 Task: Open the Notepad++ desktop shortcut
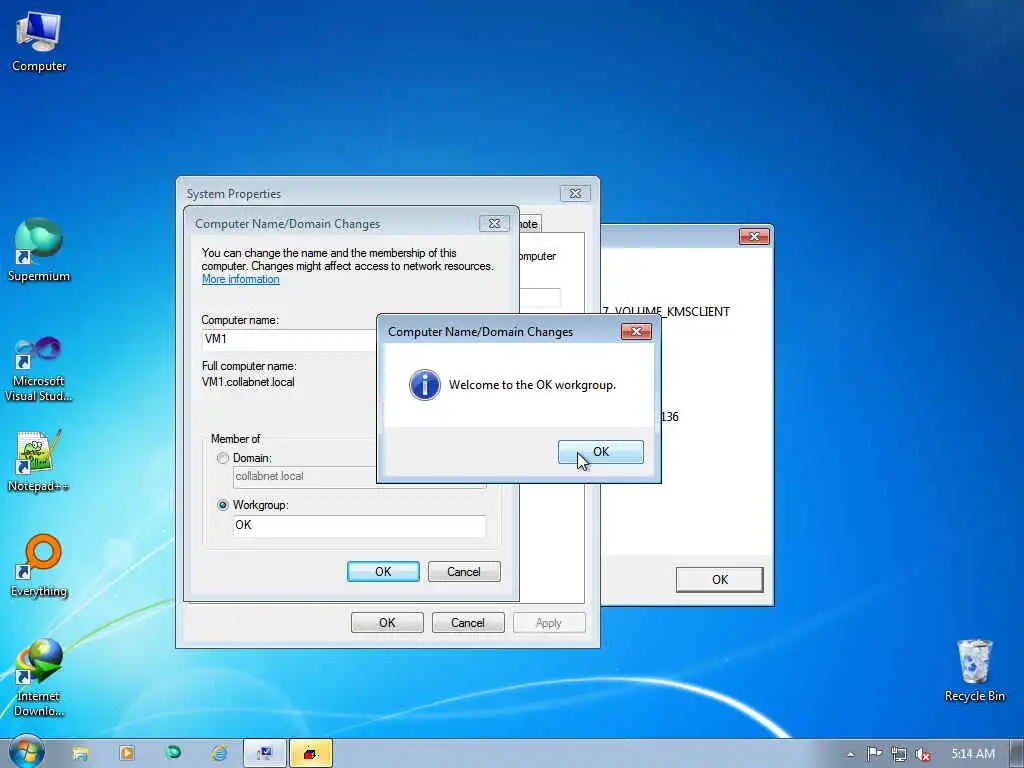(39, 460)
